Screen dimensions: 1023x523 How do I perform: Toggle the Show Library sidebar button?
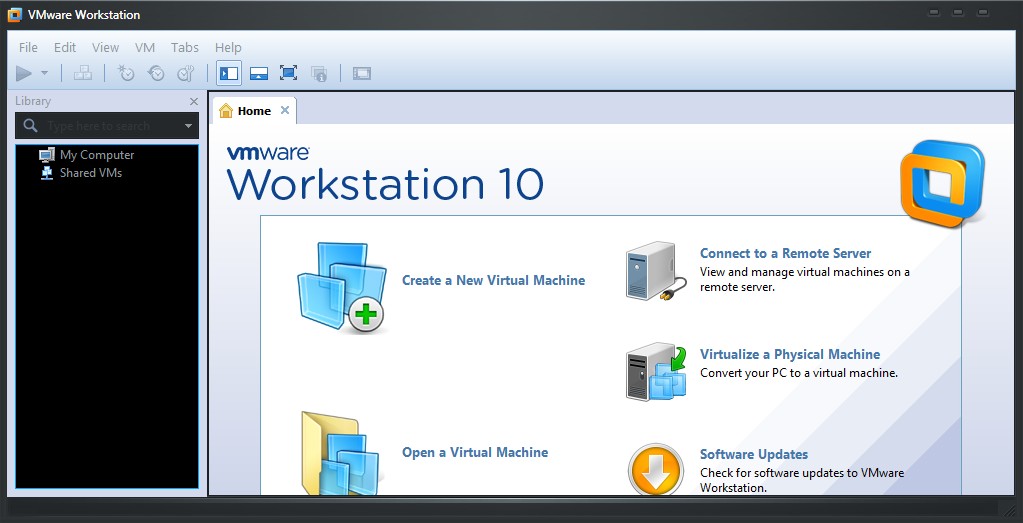(229, 73)
